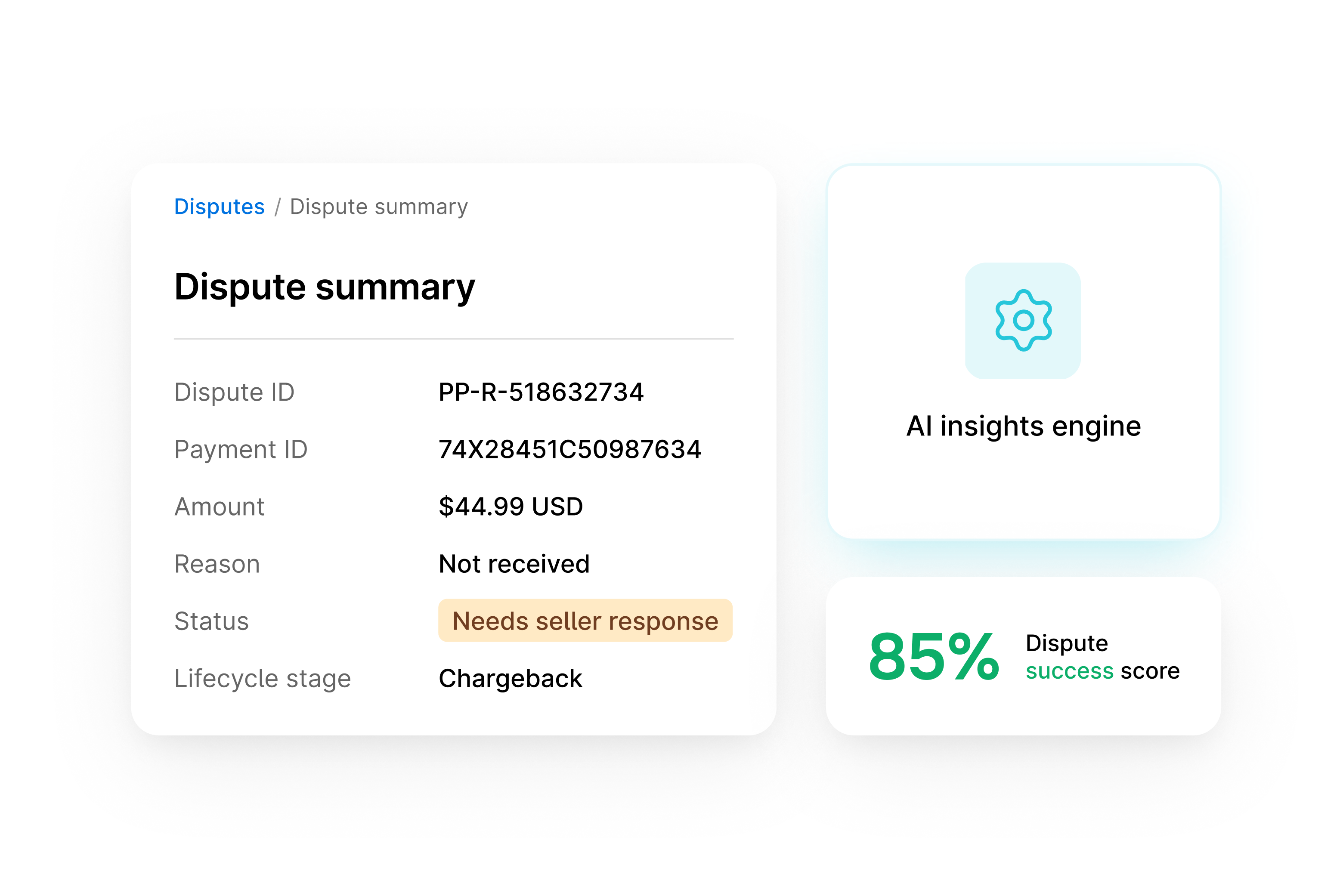
Task: Select the amount value $44.99 USD
Action: tap(510, 506)
